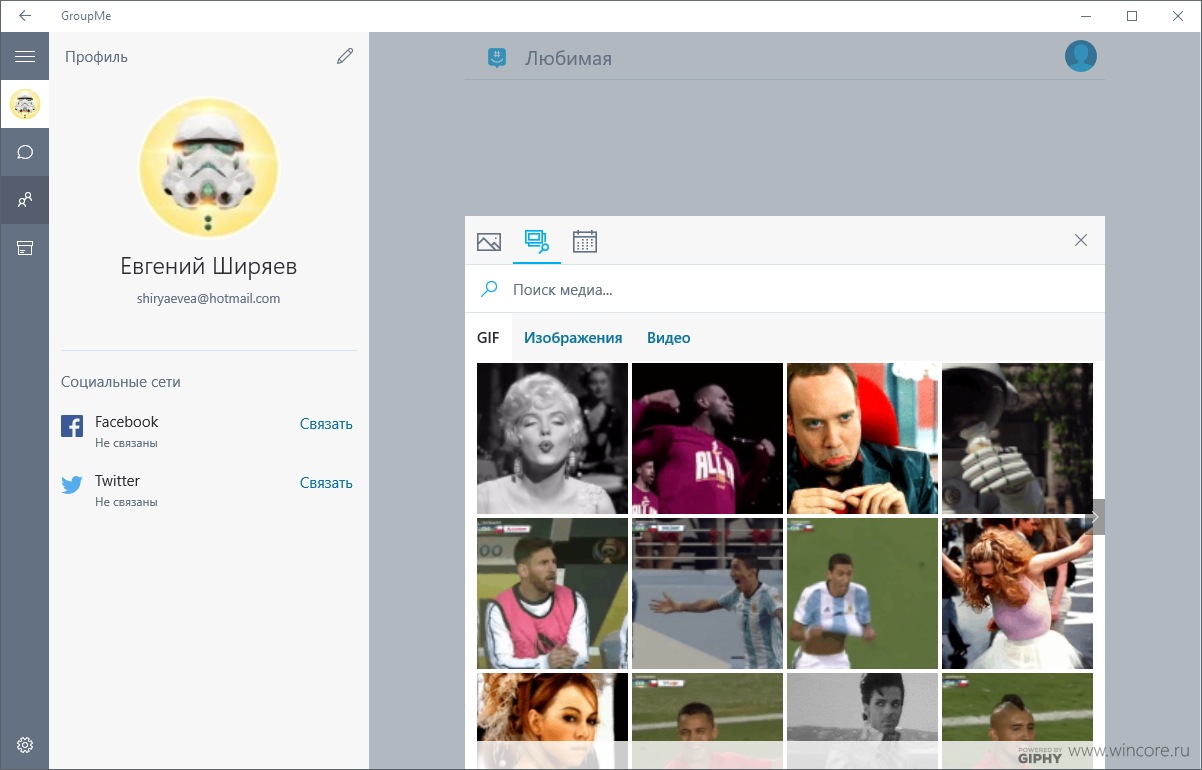The height and width of the screenshot is (770, 1202).
Task: Click the Любимая group hashtag icon
Action: (x=497, y=58)
